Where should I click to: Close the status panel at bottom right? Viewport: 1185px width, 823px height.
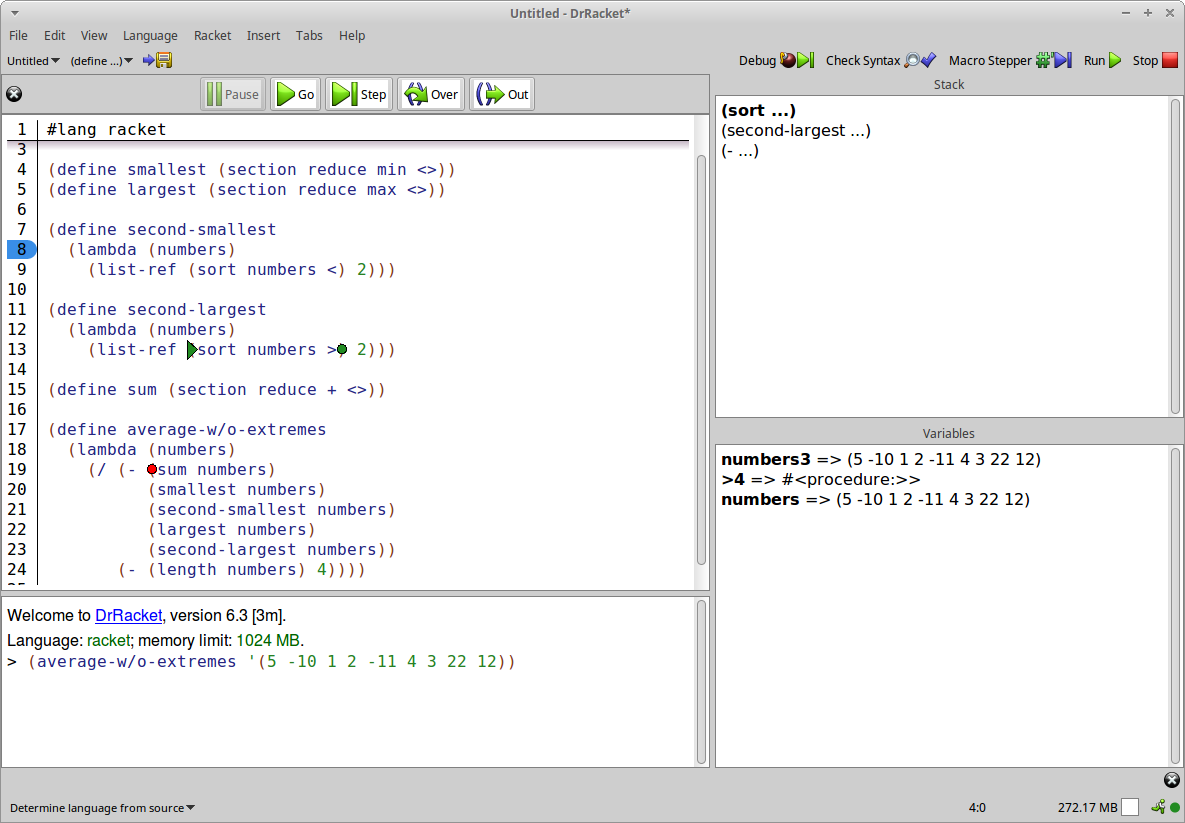click(1171, 780)
